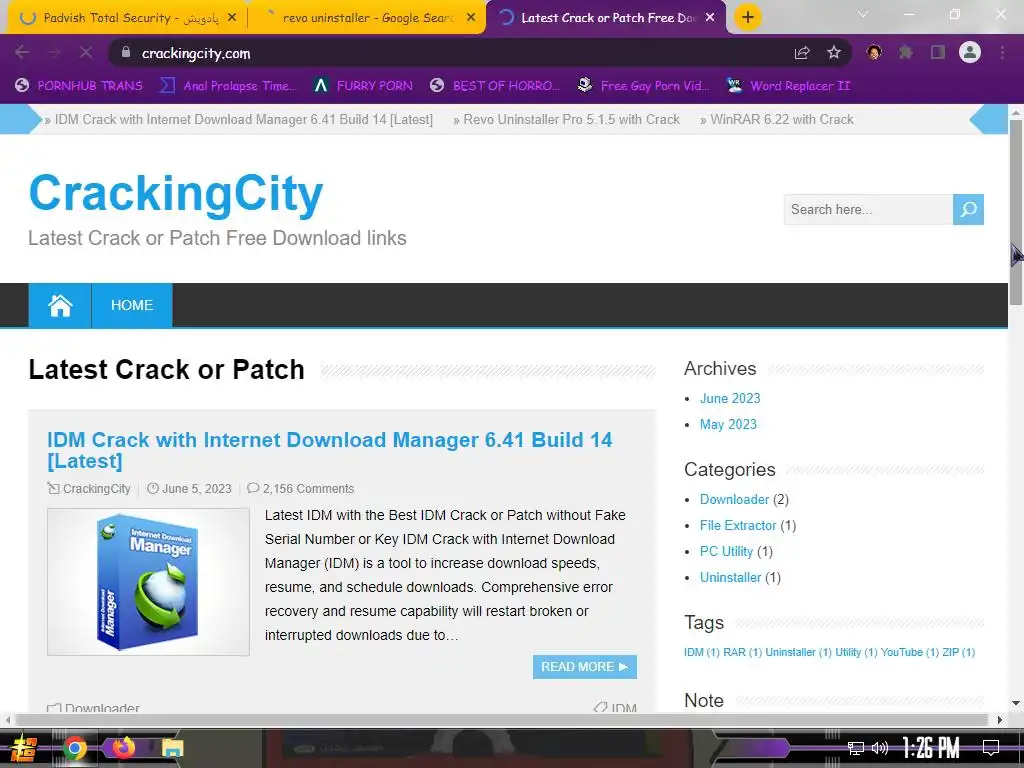Open the tab search dropdown chevron

(863, 14)
